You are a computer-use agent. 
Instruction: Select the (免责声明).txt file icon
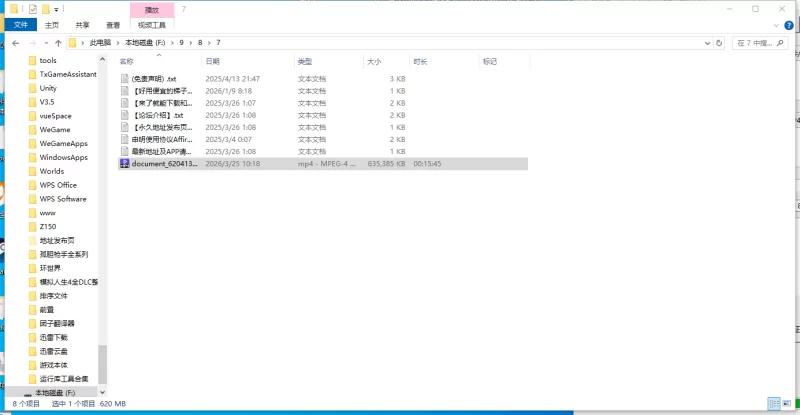[x=124, y=79]
